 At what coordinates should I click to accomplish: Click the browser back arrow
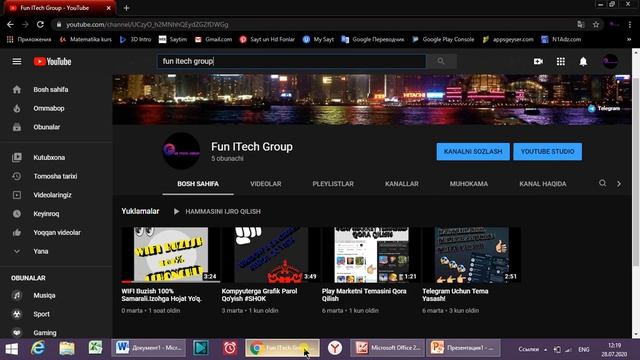[x=10, y=24]
